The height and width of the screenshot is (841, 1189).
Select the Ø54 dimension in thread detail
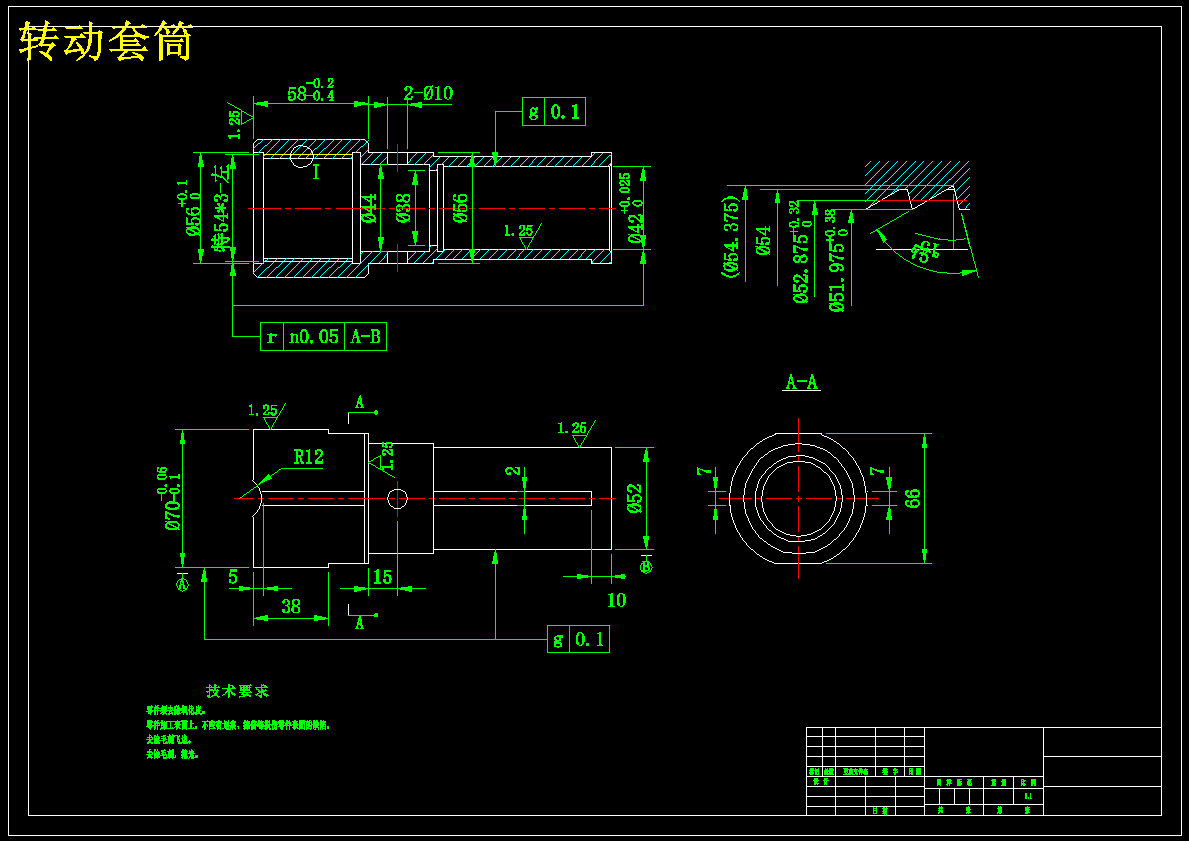pyautogui.click(x=764, y=240)
